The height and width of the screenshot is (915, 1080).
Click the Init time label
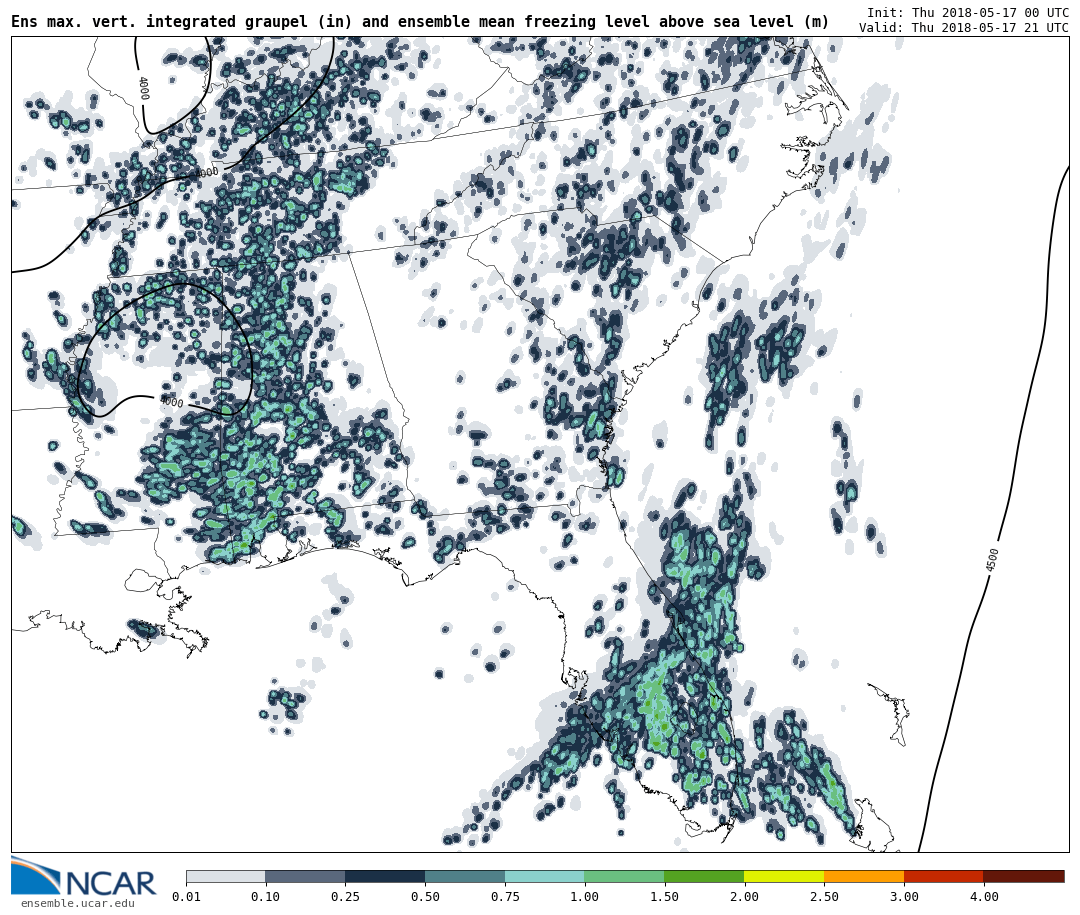[x=968, y=12]
